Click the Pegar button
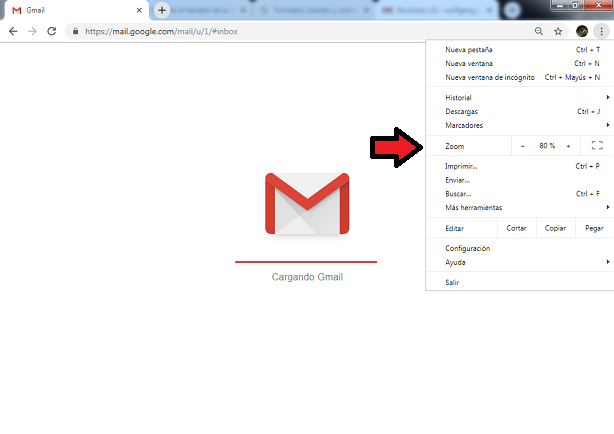Viewport: 614px width, 434px height. pos(594,228)
